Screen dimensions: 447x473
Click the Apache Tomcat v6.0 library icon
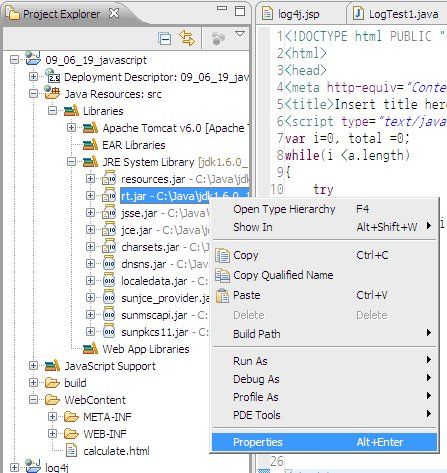pos(90,127)
